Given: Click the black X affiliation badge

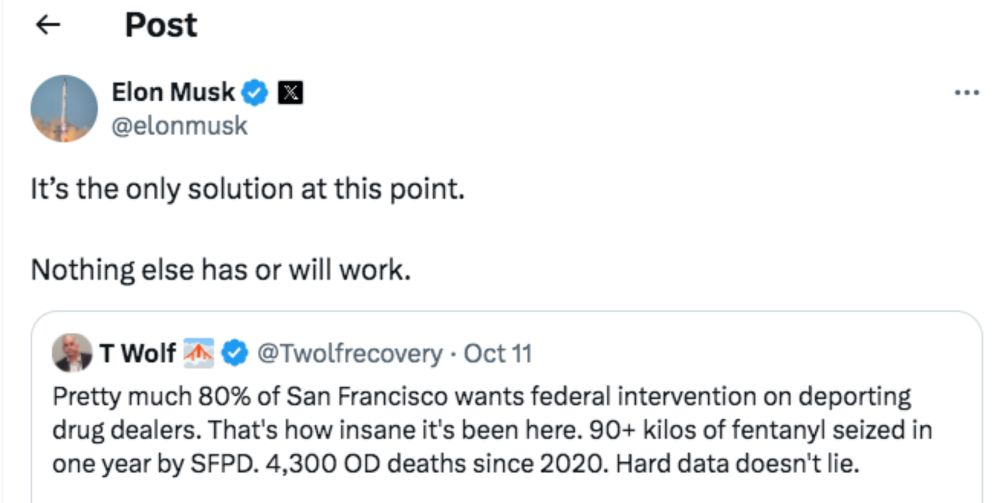Looking at the screenshot, I should click(290, 93).
